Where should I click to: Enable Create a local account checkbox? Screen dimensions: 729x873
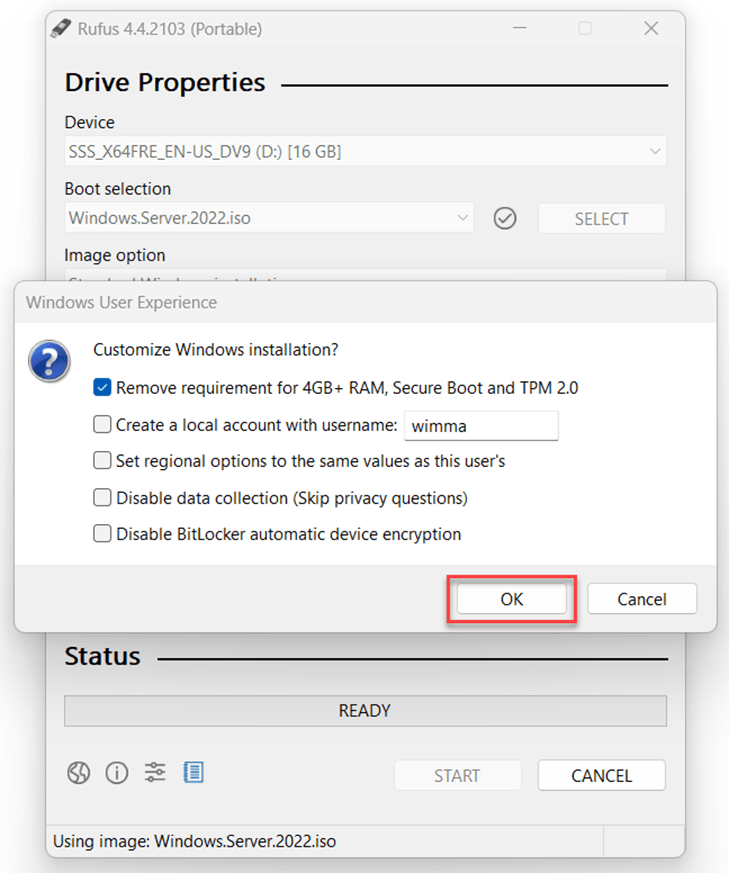coord(102,424)
